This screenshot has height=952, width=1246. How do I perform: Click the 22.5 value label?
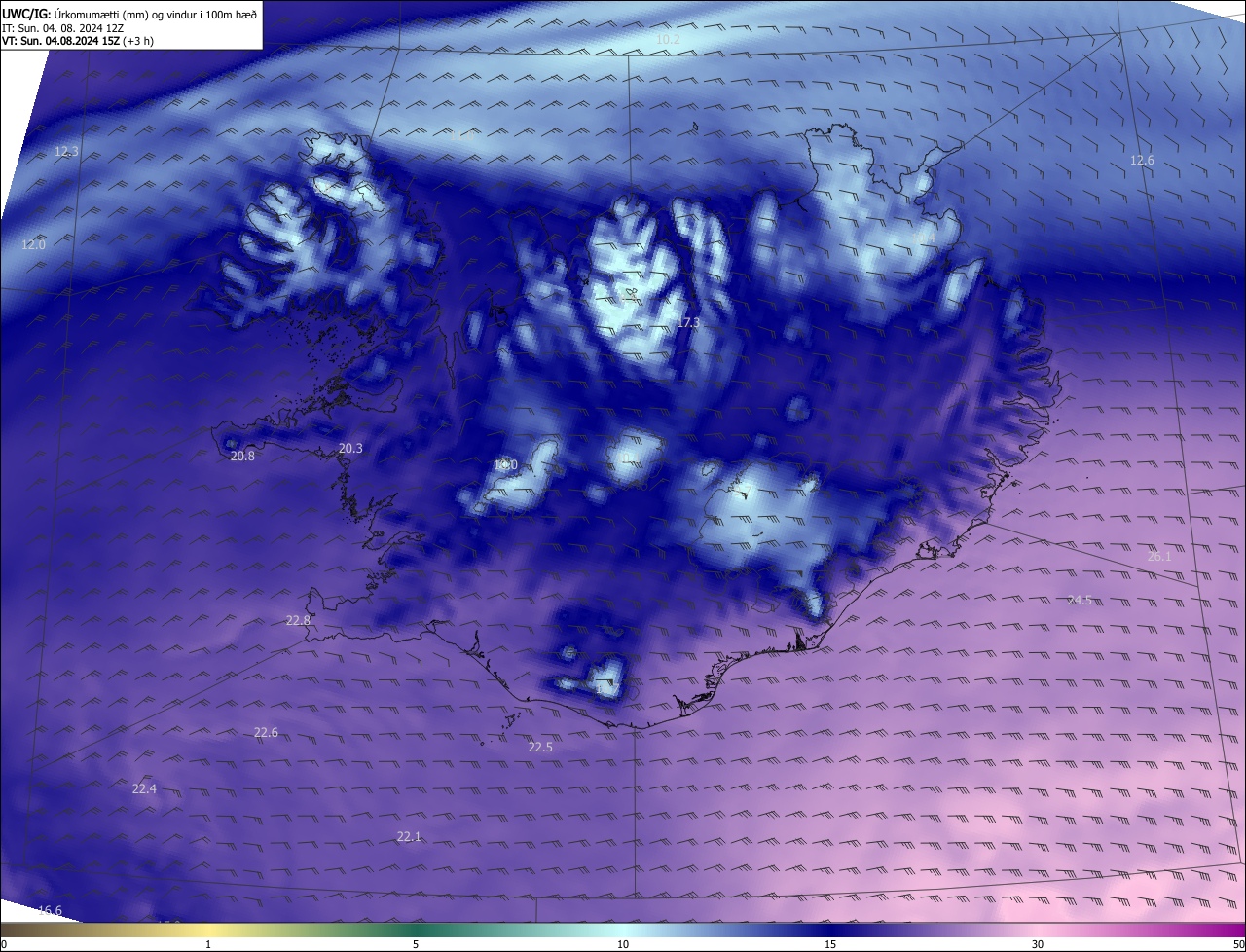coord(540,747)
